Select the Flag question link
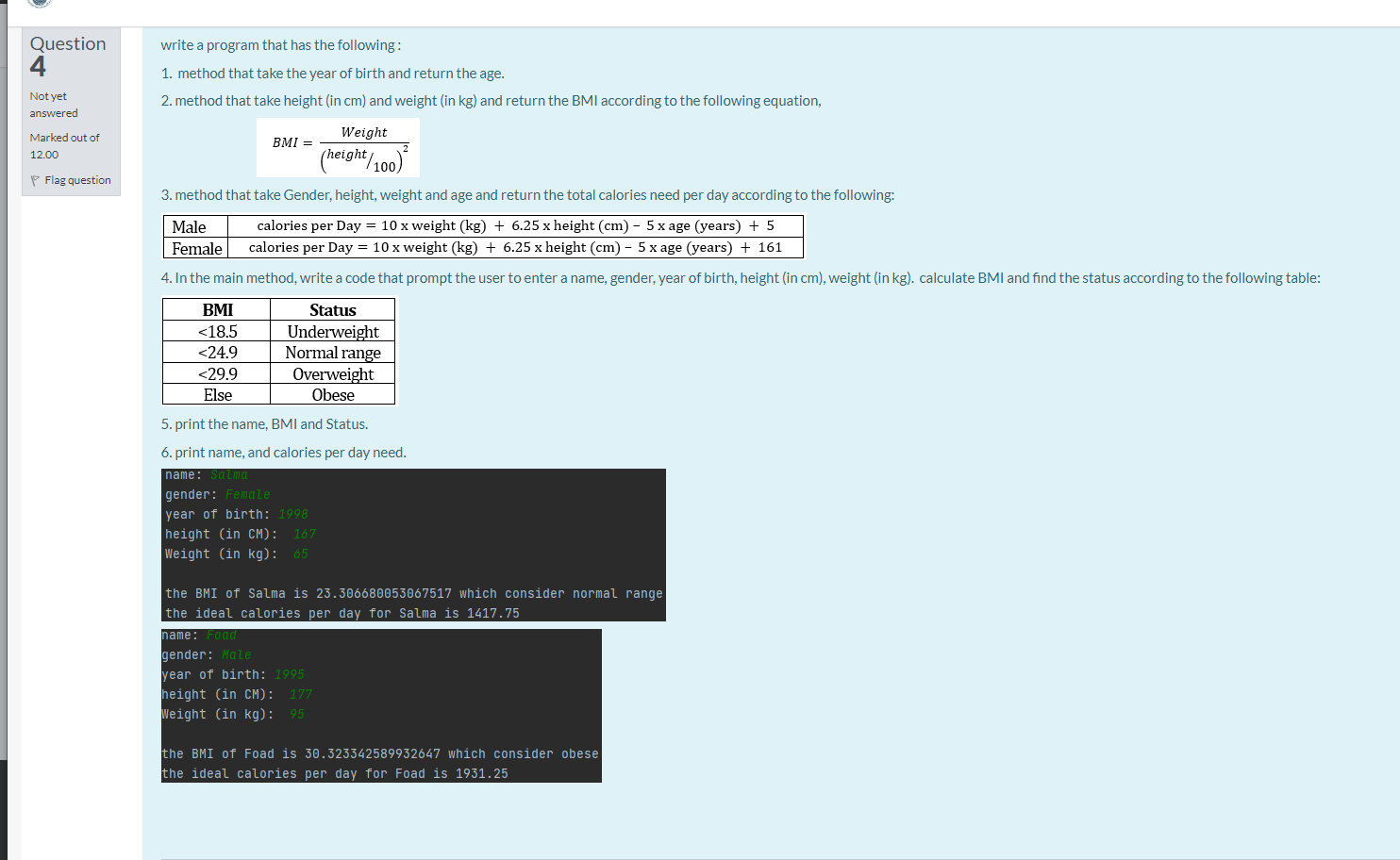This screenshot has width=1400, height=860. coord(76,179)
